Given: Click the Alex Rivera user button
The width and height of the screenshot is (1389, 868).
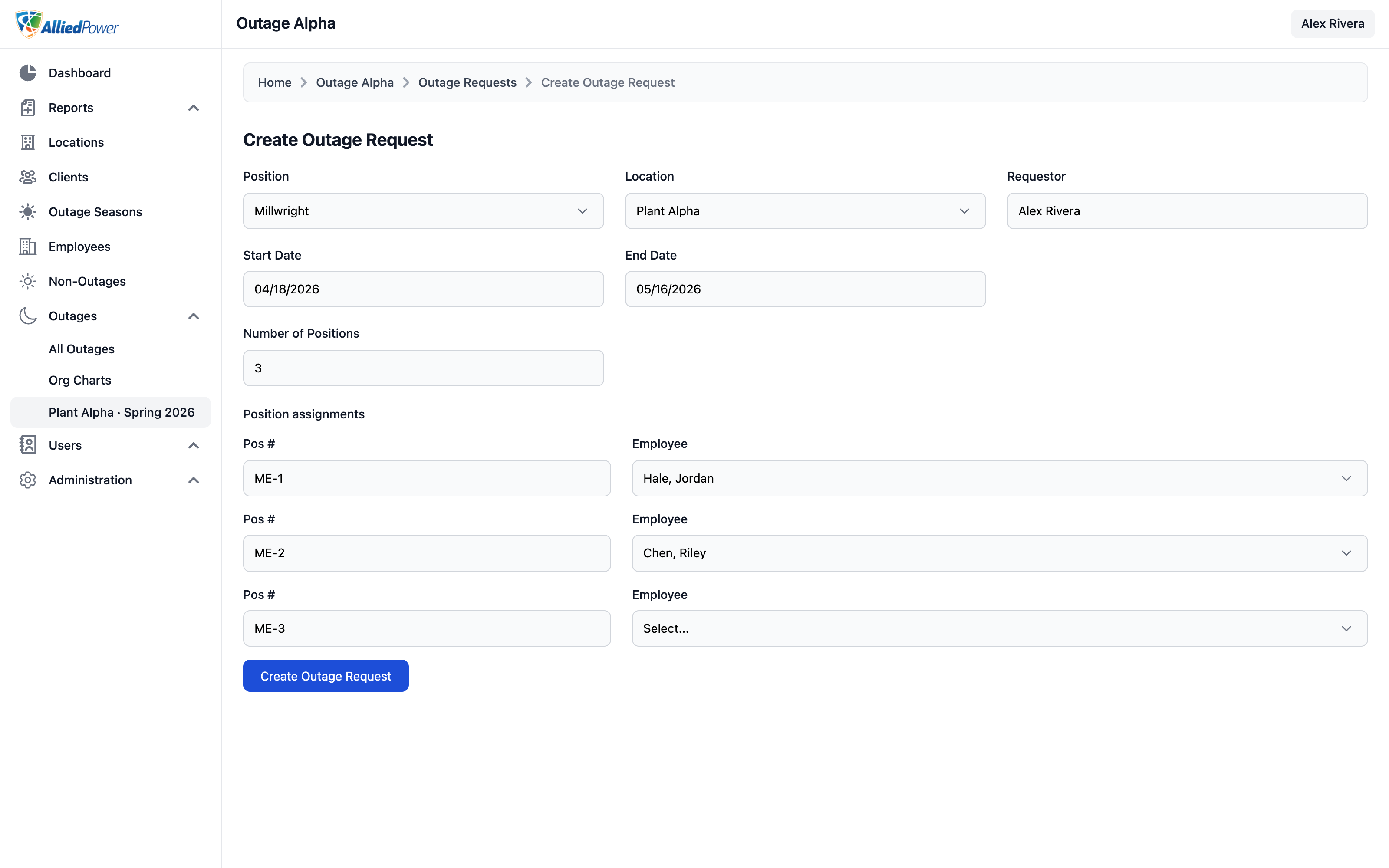Looking at the screenshot, I should [x=1332, y=23].
